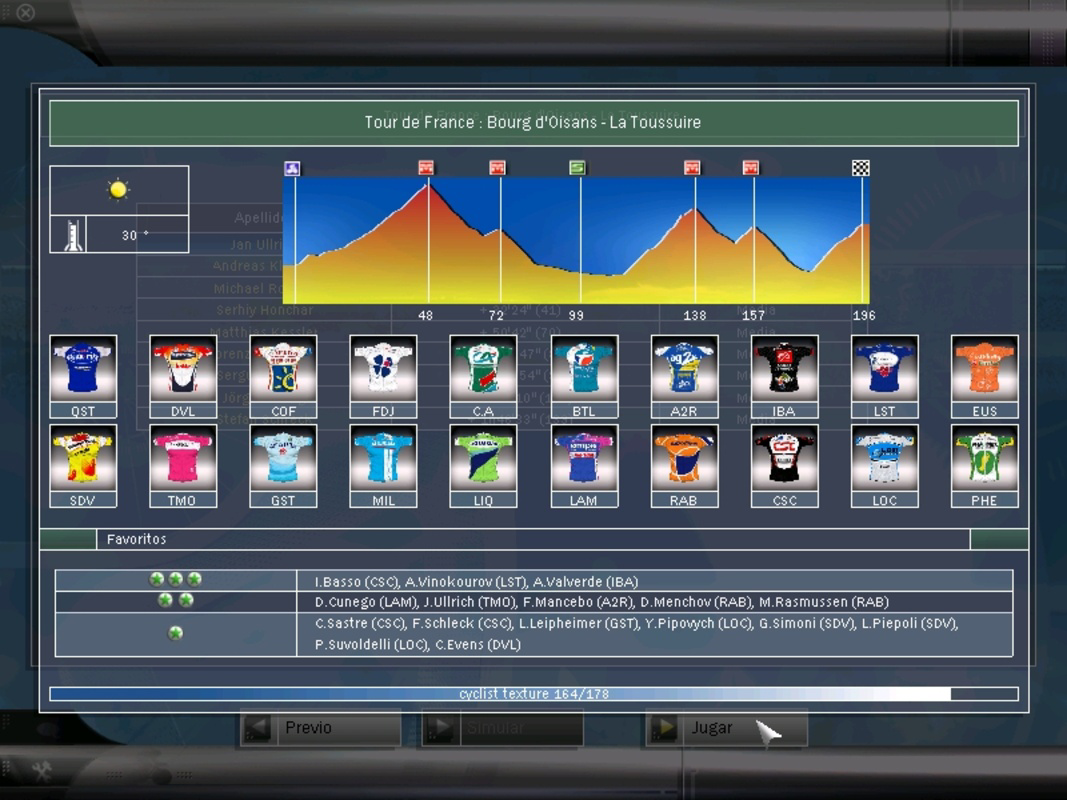Screen dimensions: 1067x800
Task: Click the I.Basso favorites row text
Action: [x=476, y=582]
